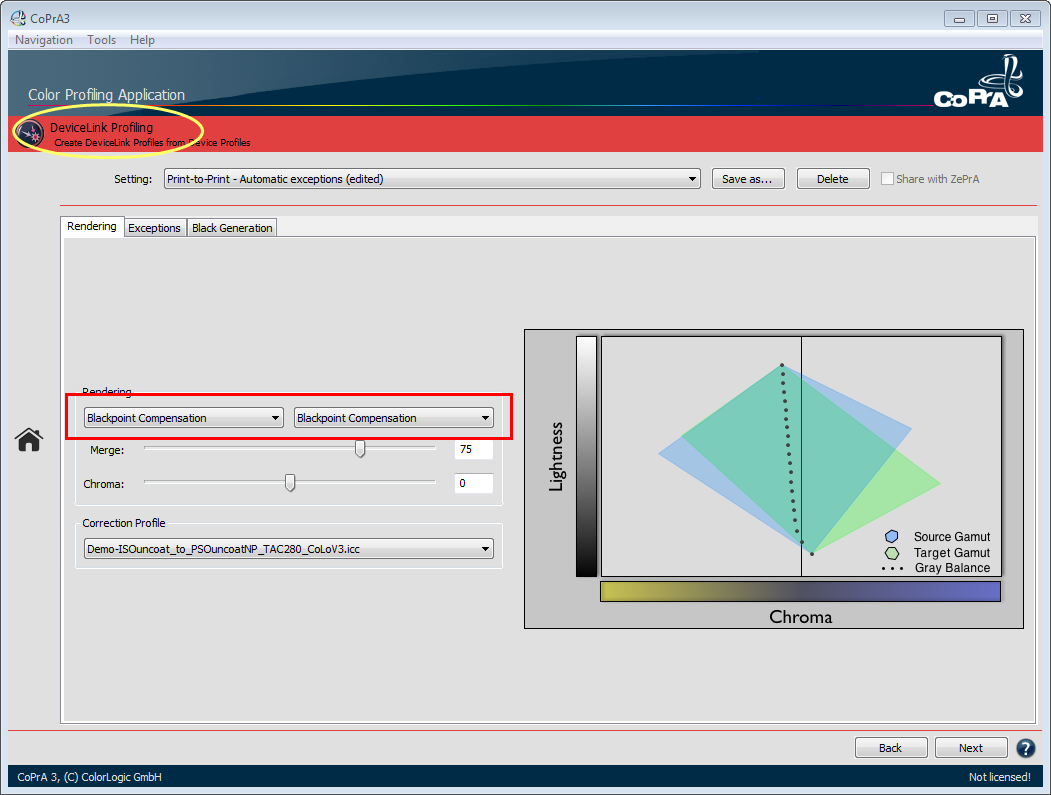Click the 'Not licensed!' status text
The width and height of the screenshot is (1051, 795).
click(x=999, y=777)
